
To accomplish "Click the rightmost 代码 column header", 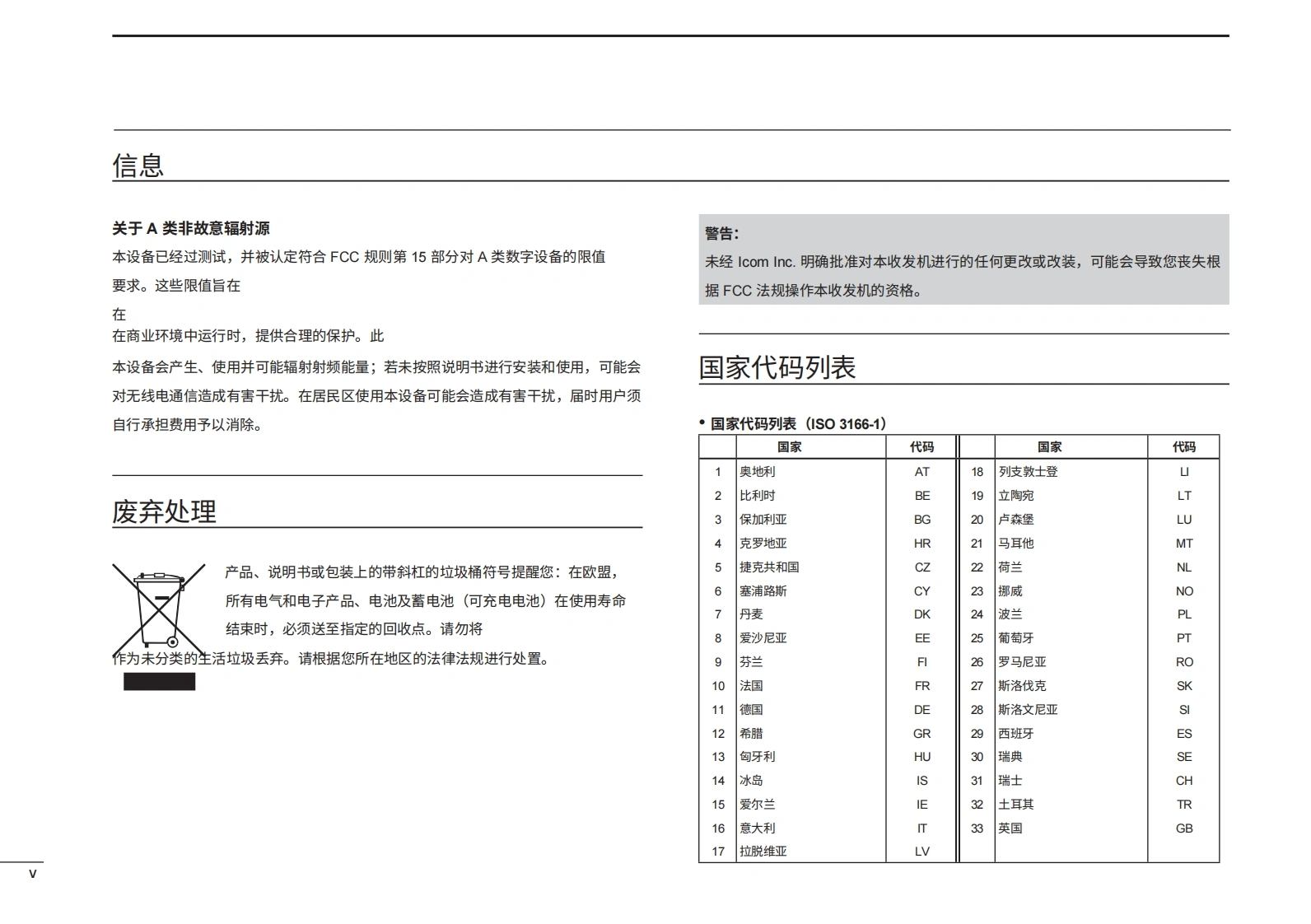I will click(x=1183, y=447).
